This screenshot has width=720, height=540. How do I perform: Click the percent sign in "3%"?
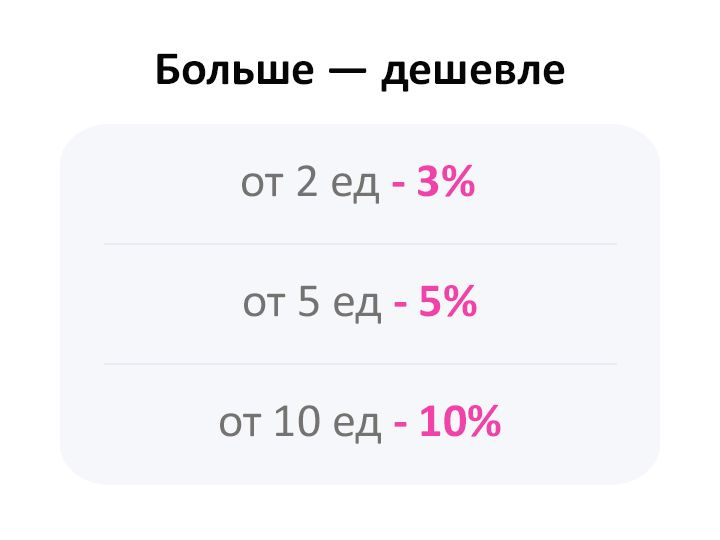458,181
